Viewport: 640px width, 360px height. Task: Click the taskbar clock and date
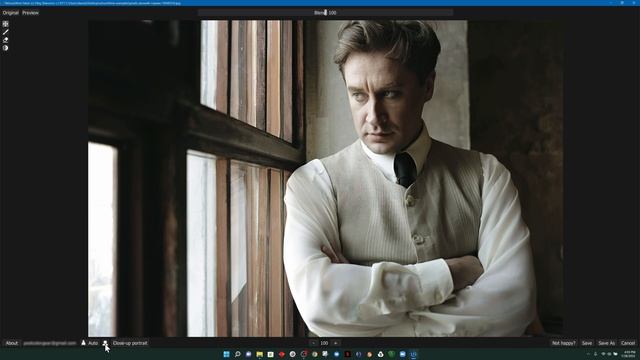(x=629, y=354)
